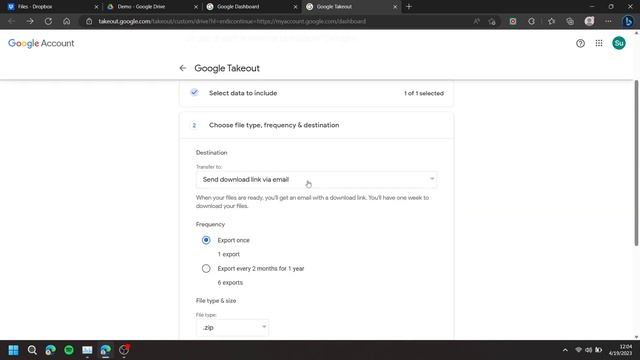Open the Google apps grid
Image resolution: width=640 pixels, height=360 pixels.
[x=599, y=43]
